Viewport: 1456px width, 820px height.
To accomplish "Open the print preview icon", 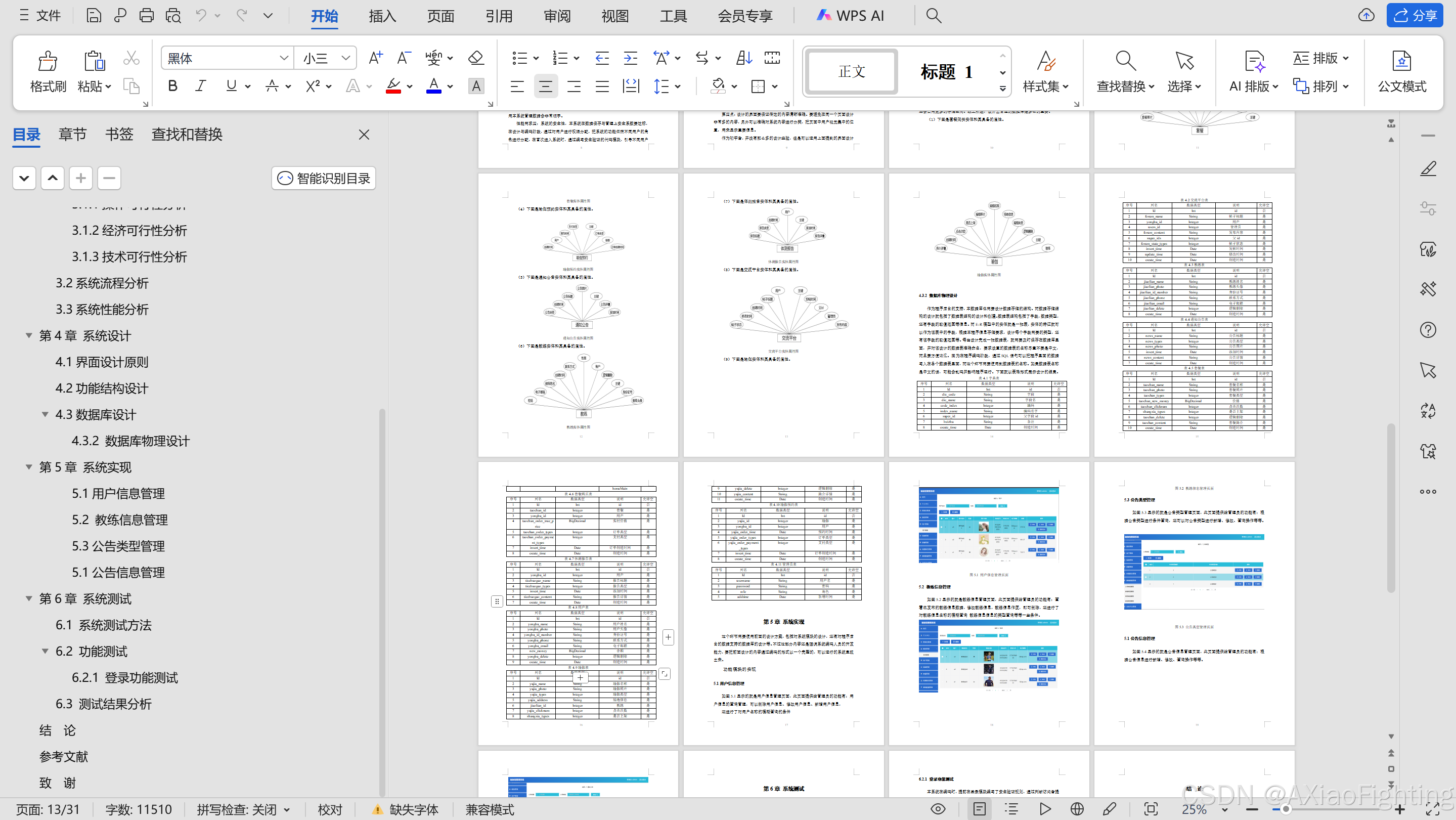I will (173, 15).
